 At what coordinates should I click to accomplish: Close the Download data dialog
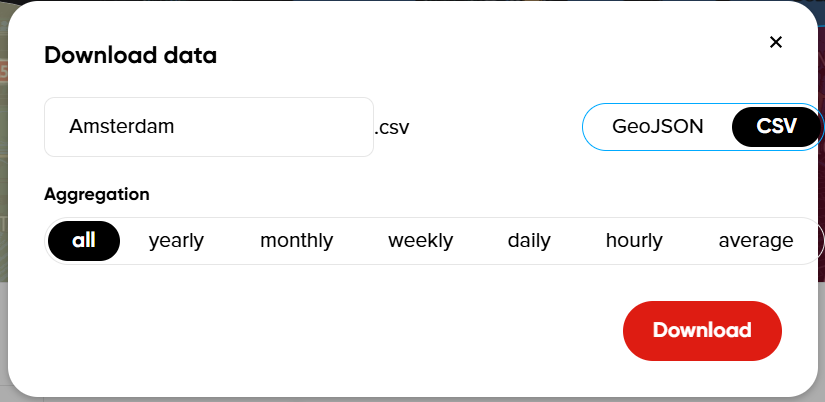pyautogui.click(x=775, y=42)
